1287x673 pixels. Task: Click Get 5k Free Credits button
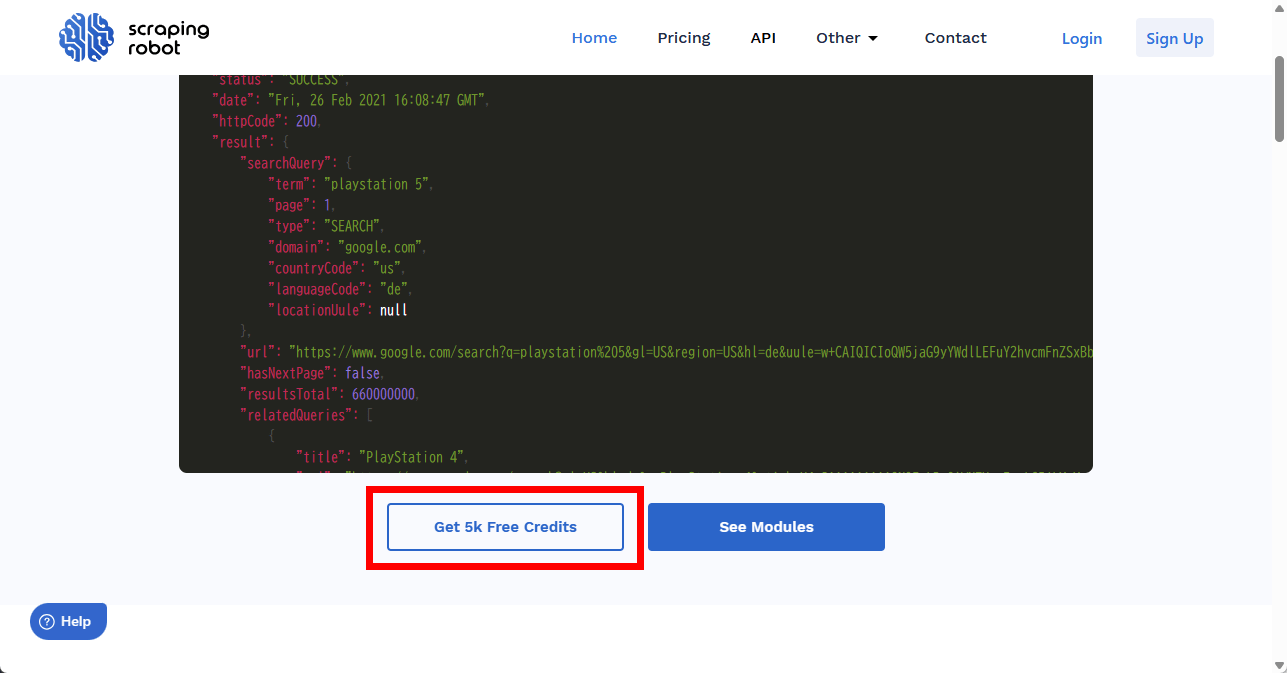(x=505, y=527)
